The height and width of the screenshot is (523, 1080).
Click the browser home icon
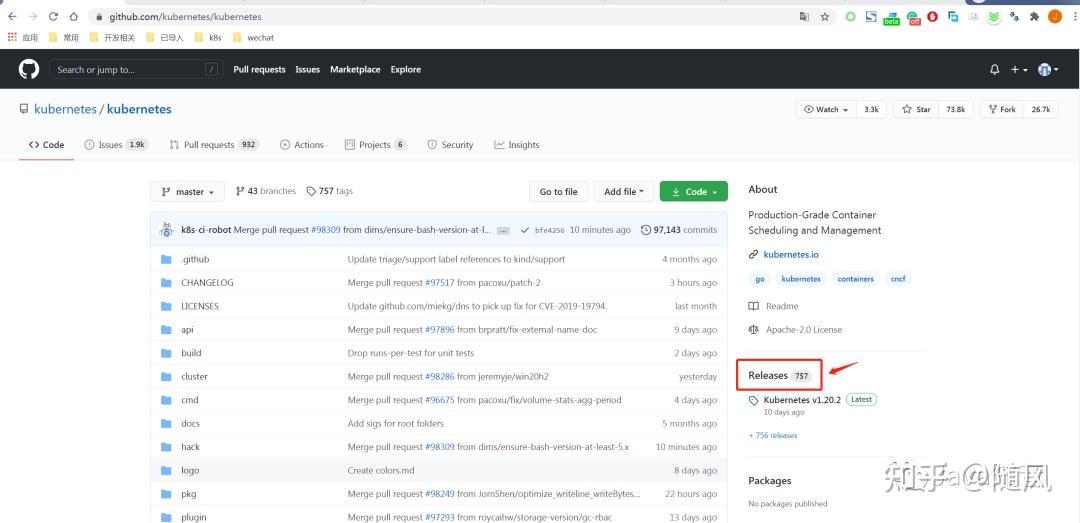(x=74, y=17)
